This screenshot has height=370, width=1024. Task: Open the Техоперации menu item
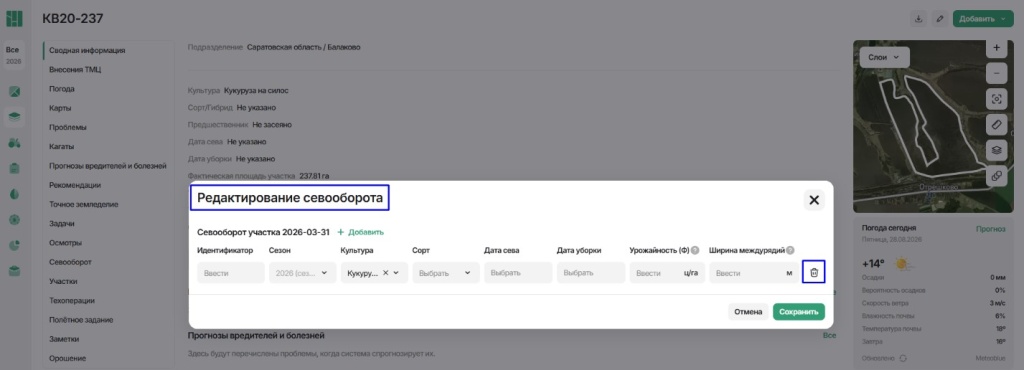click(72, 301)
